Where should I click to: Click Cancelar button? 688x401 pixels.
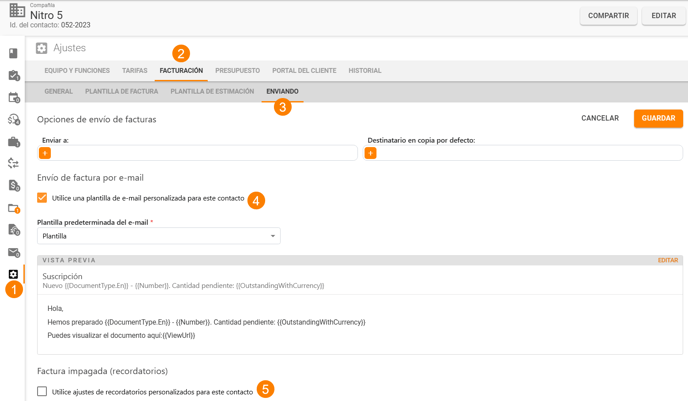pos(600,118)
